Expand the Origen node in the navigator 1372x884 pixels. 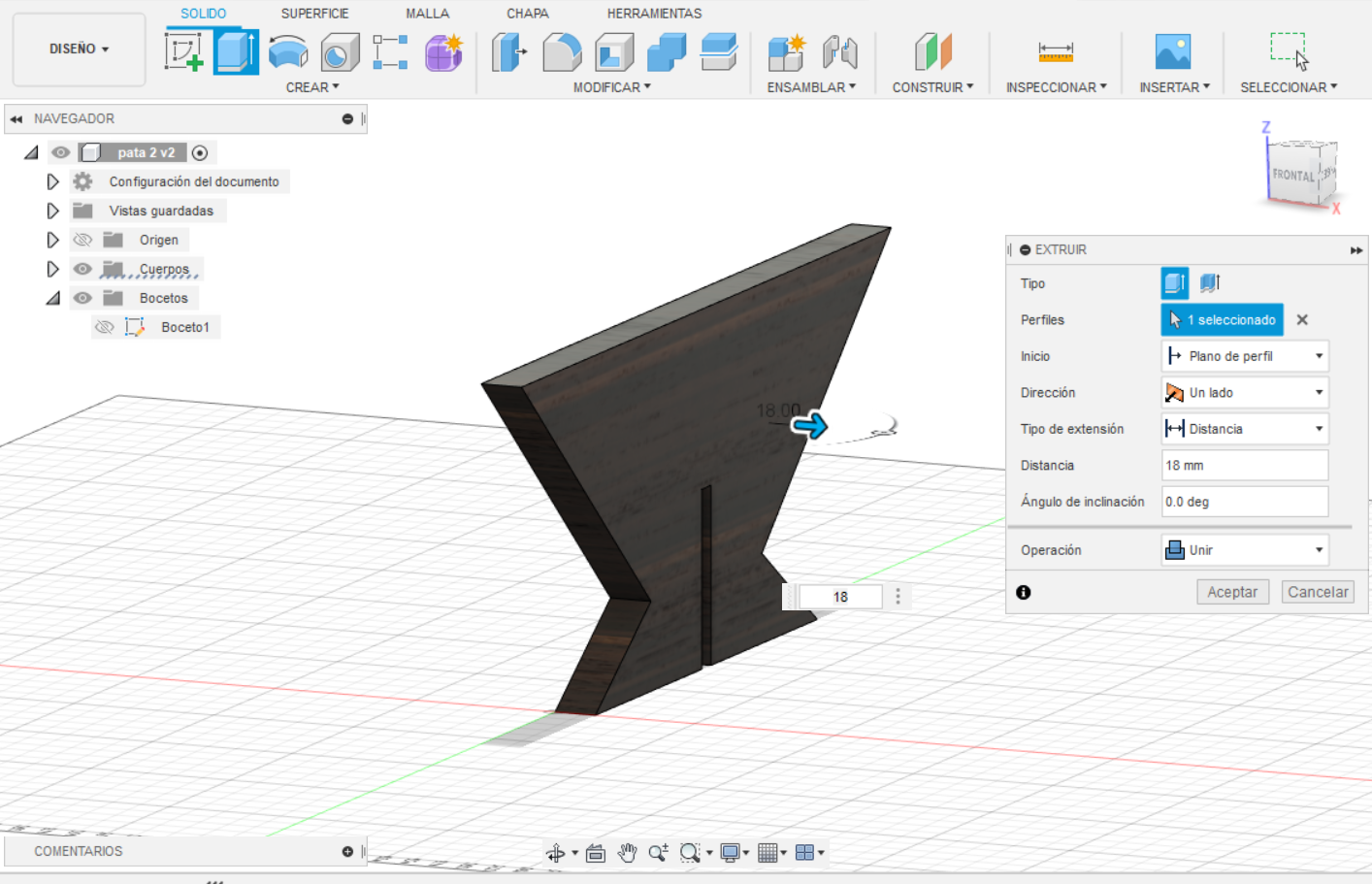pos(53,240)
